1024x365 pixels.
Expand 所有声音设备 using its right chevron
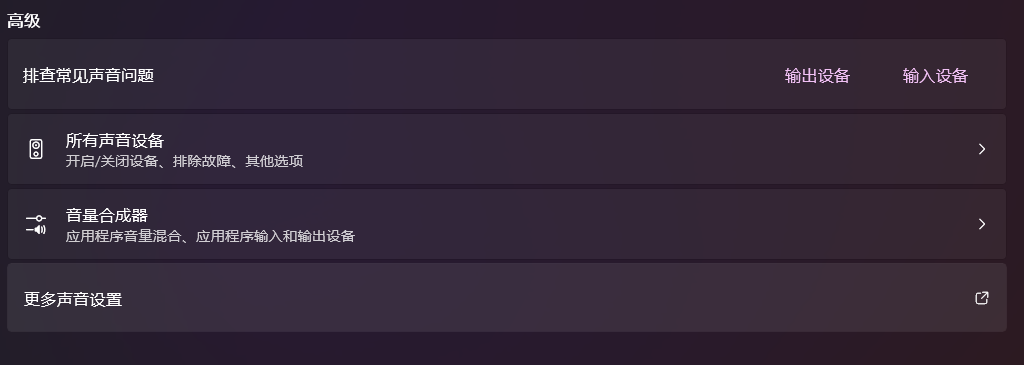(x=982, y=149)
